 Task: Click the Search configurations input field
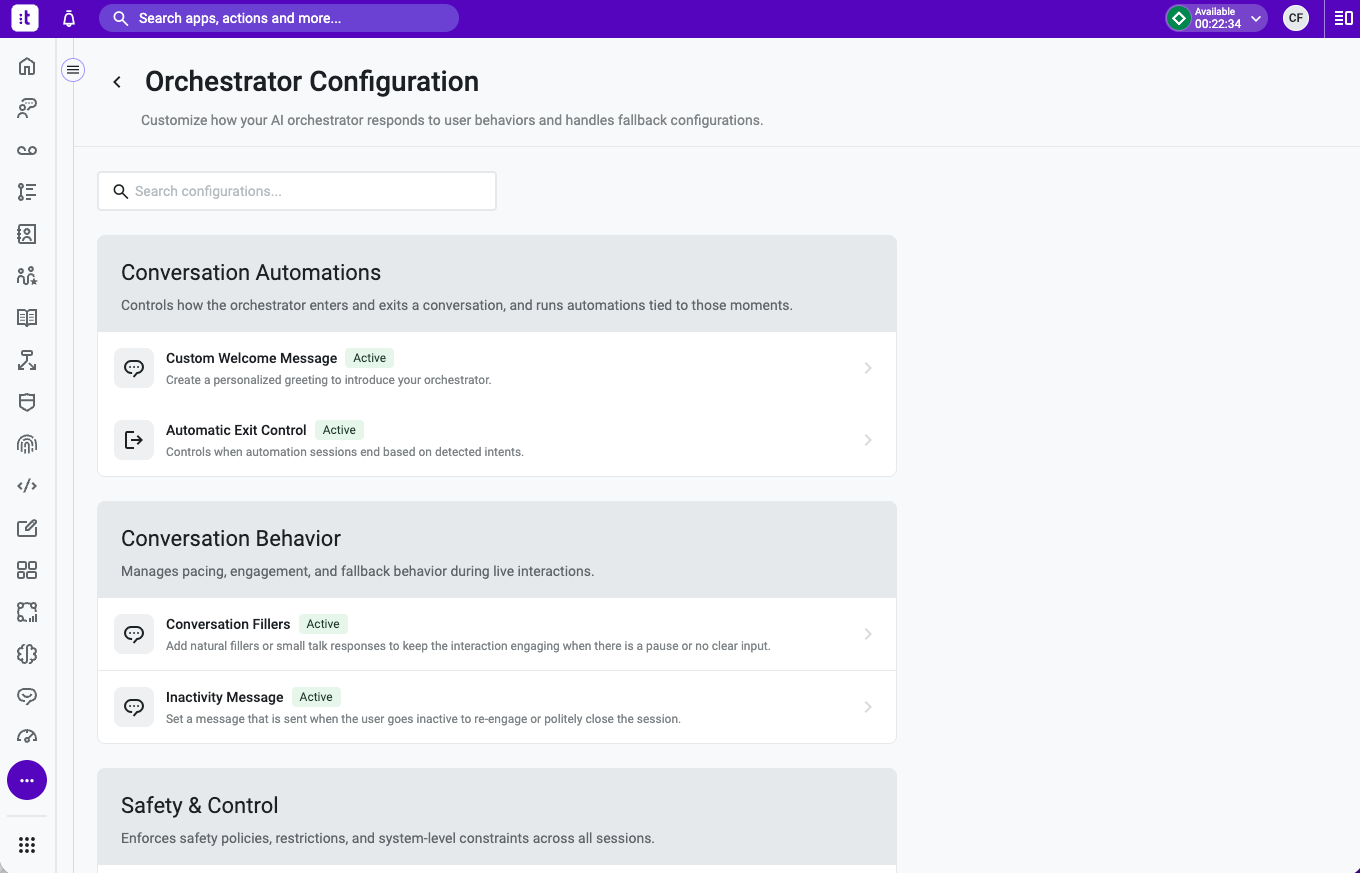pos(297,191)
